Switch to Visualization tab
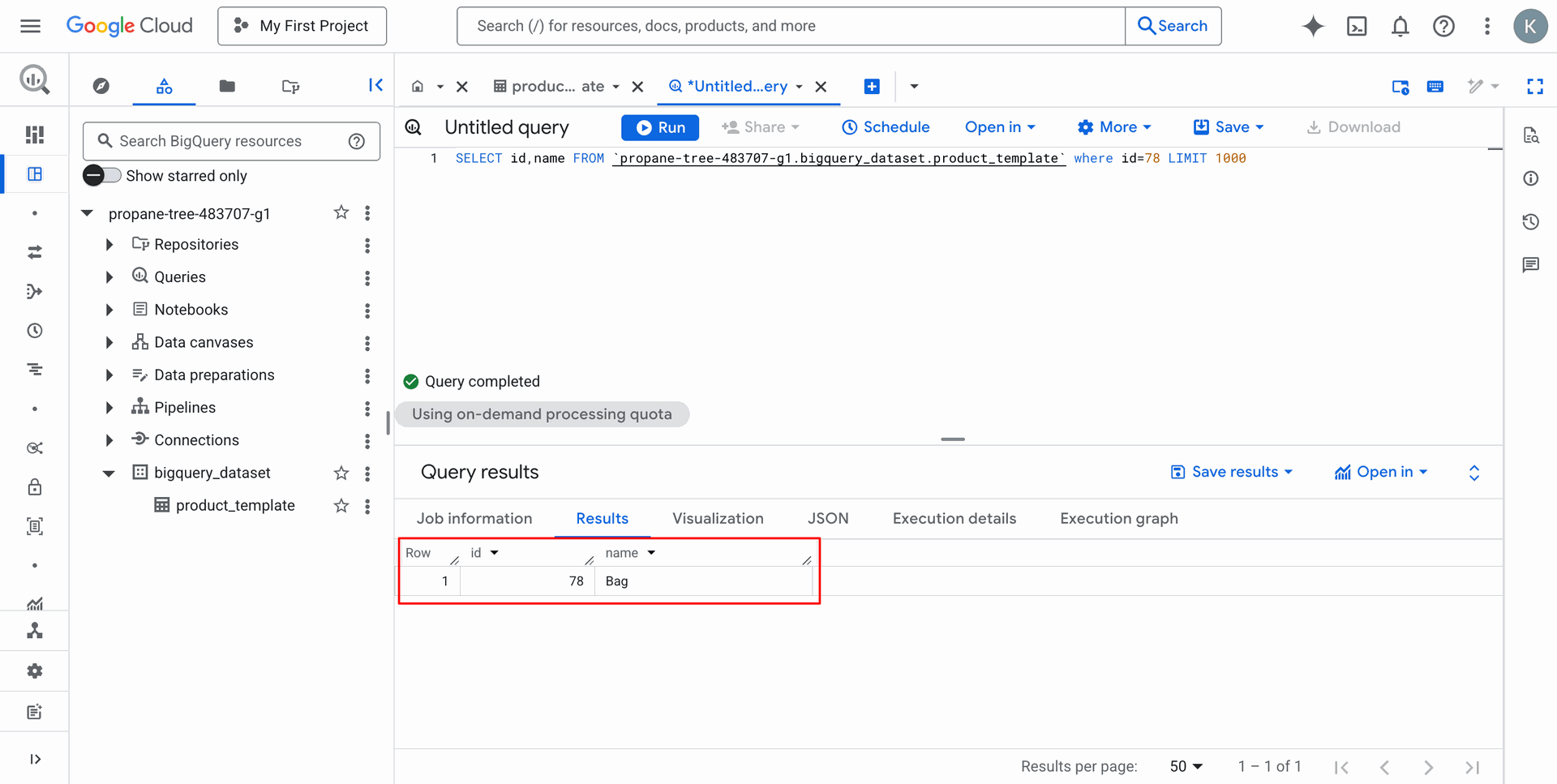 [x=718, y=518]
